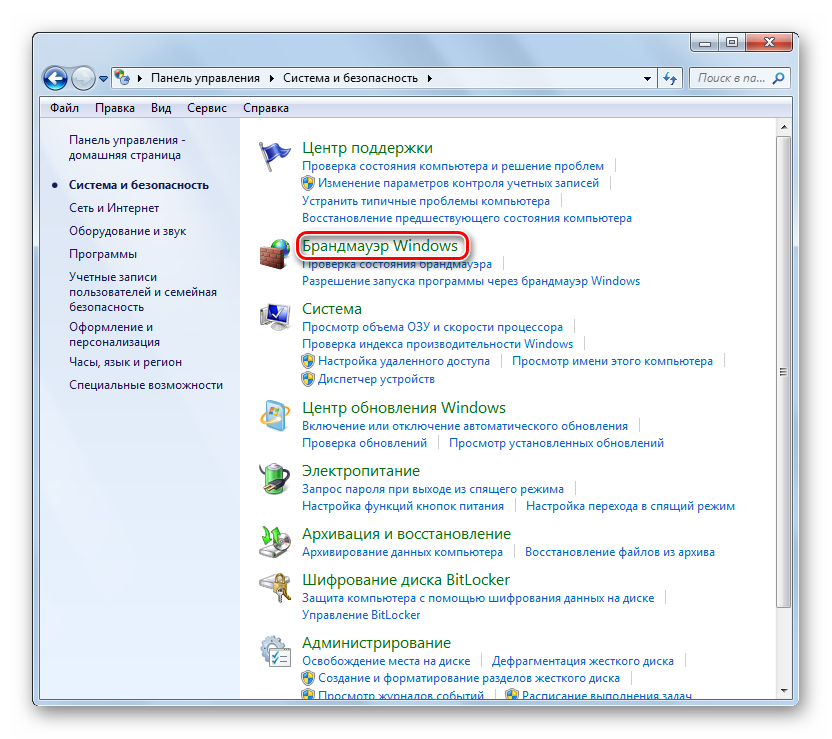Click the BitLocker Drive Encryption icon
This screenshot has height=739, width=832.
click(274, 589)
